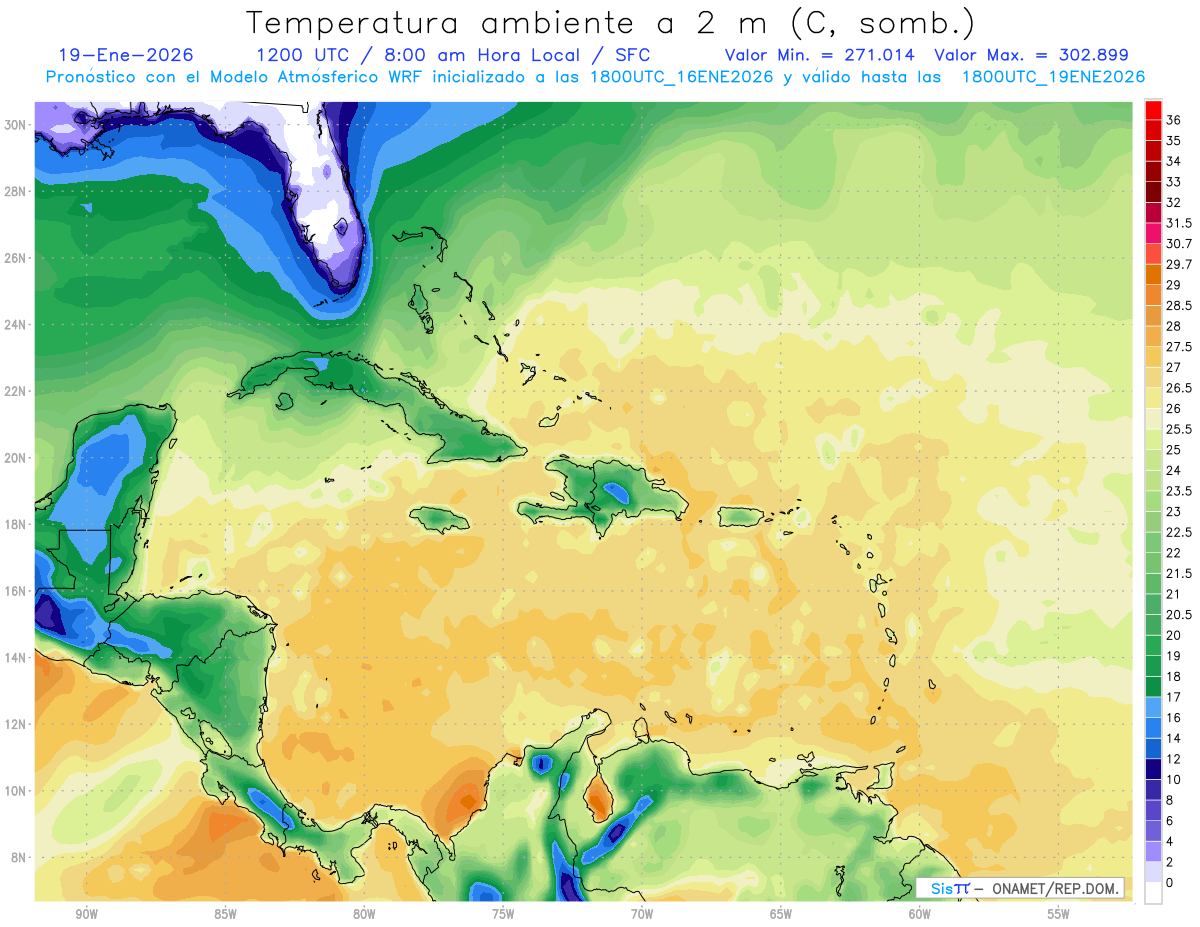Click the '31.5' legend value
This screenshot has width=1200, height=927.
1178,223
